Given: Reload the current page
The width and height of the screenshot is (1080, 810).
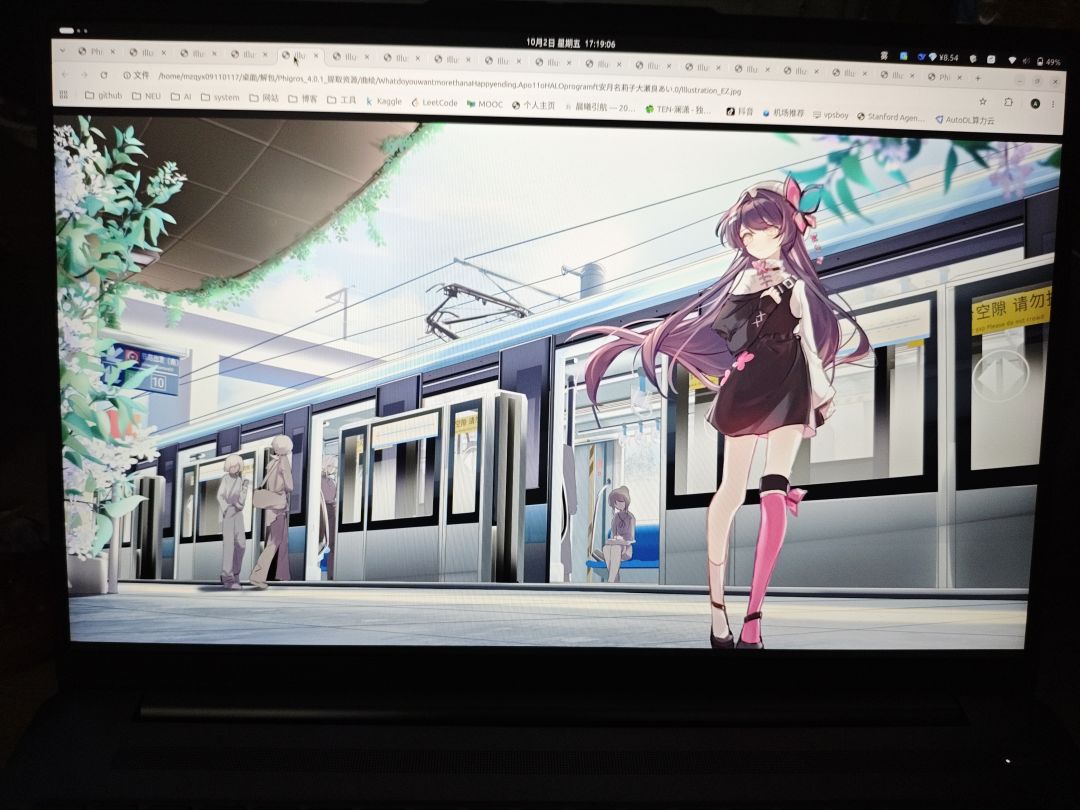Looking at the screenshot, I should (x=103, y=74).
